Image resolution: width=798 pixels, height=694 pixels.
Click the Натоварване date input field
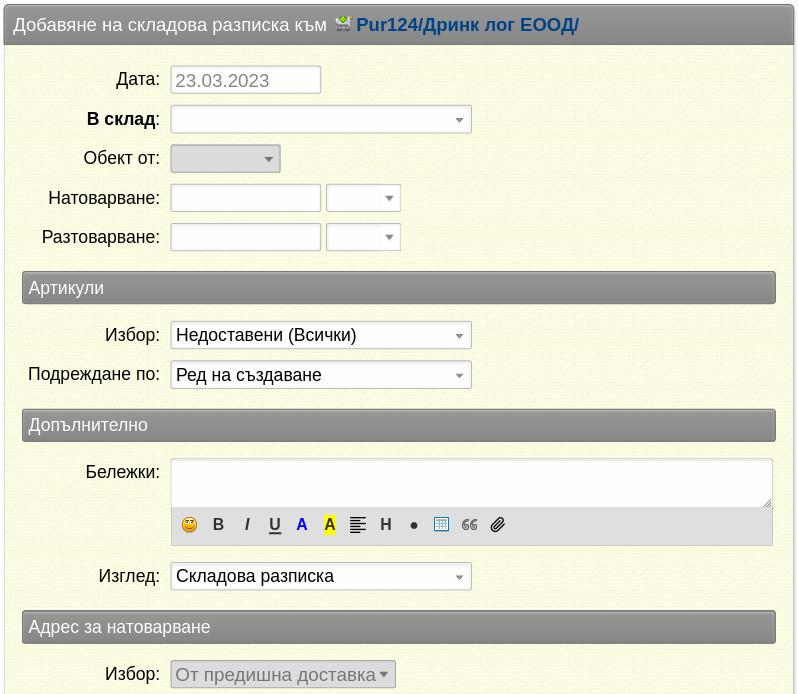pyautogui.click(x=246, y=198)
